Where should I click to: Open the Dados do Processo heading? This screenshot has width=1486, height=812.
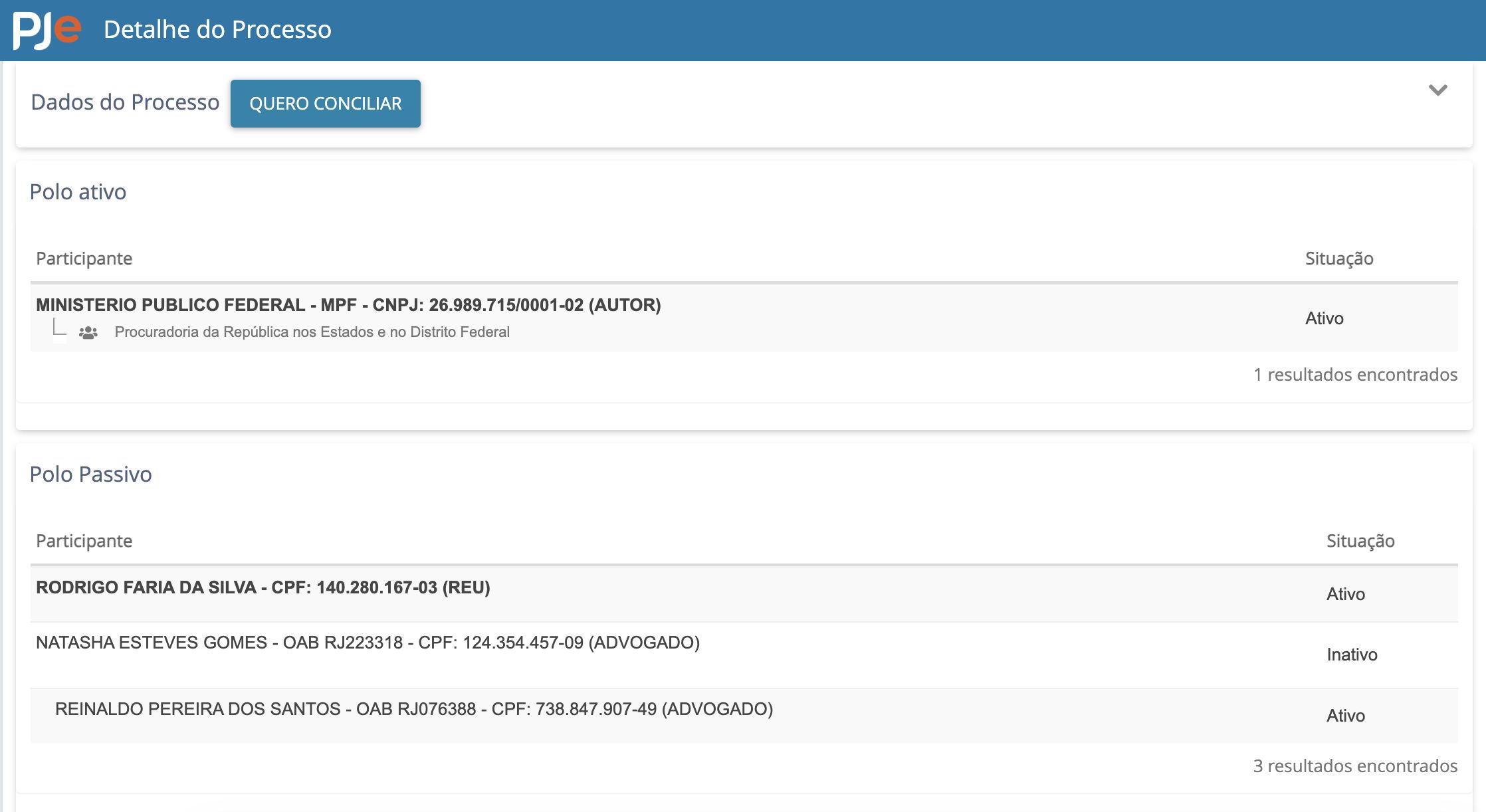click(125, 102)
